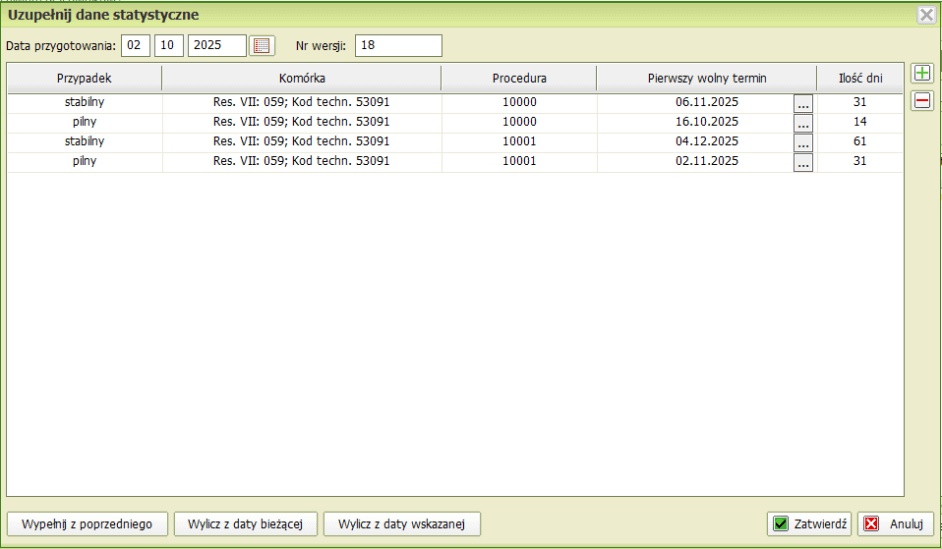This screenshot has height=549, width=942.
Task: Close the Uzupełnij dane statystyczne dialog
Action: pos(926,15)
